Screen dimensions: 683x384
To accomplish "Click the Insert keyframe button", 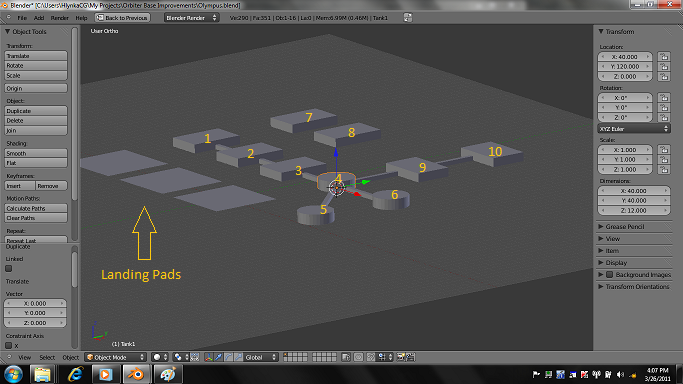I will point(20,186).
